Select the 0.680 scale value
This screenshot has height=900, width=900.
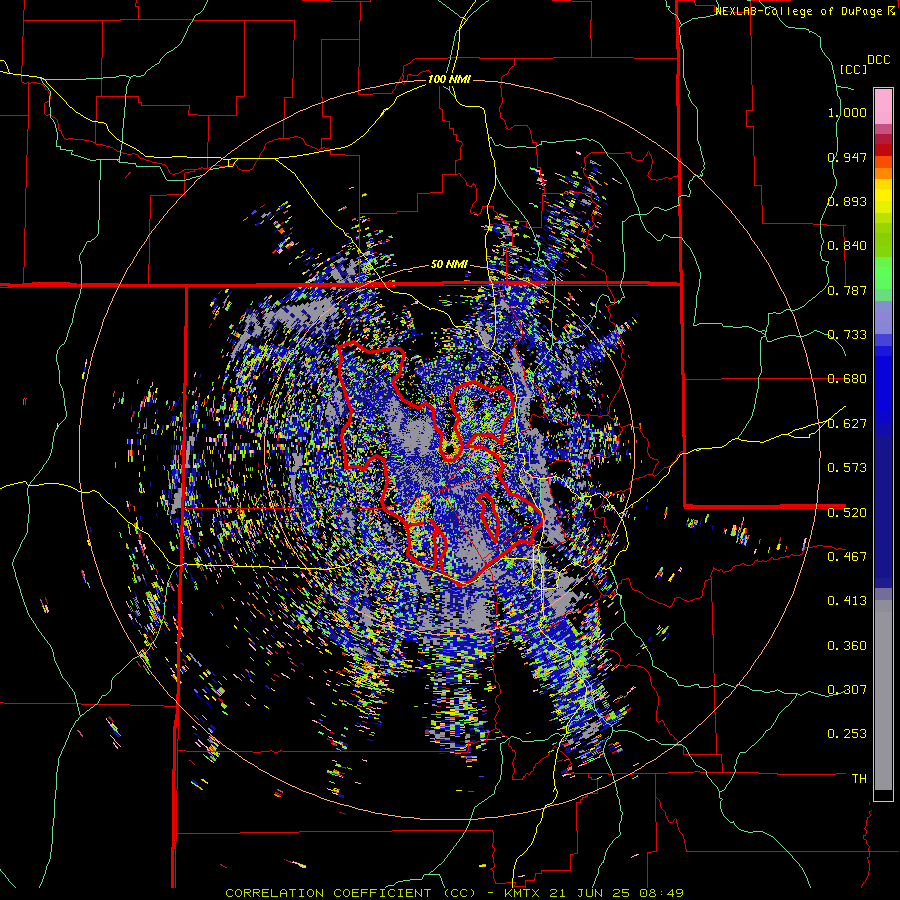click(847, 379)
